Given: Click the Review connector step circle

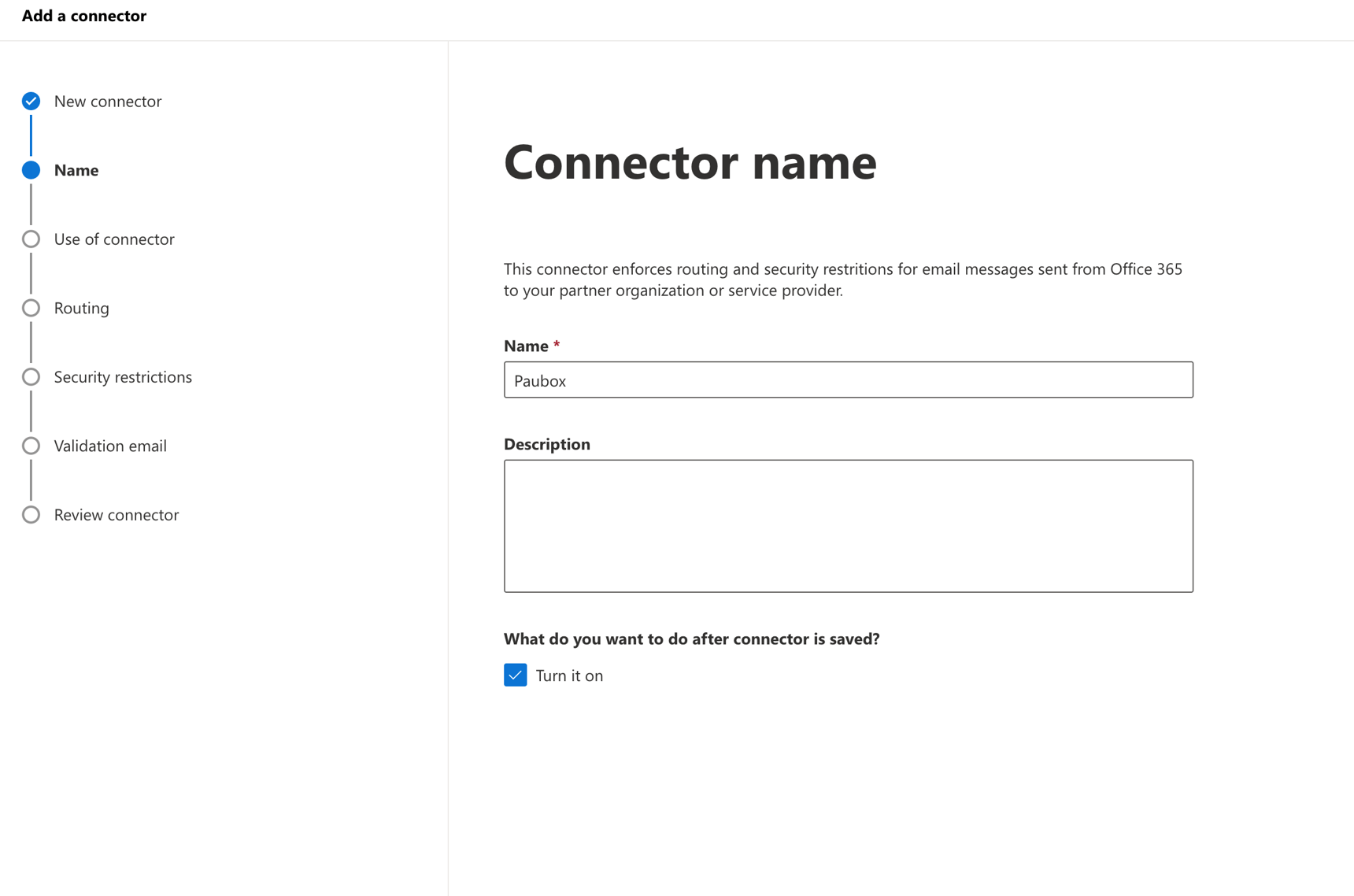Looking at the screenshot, I should [31, 514].
